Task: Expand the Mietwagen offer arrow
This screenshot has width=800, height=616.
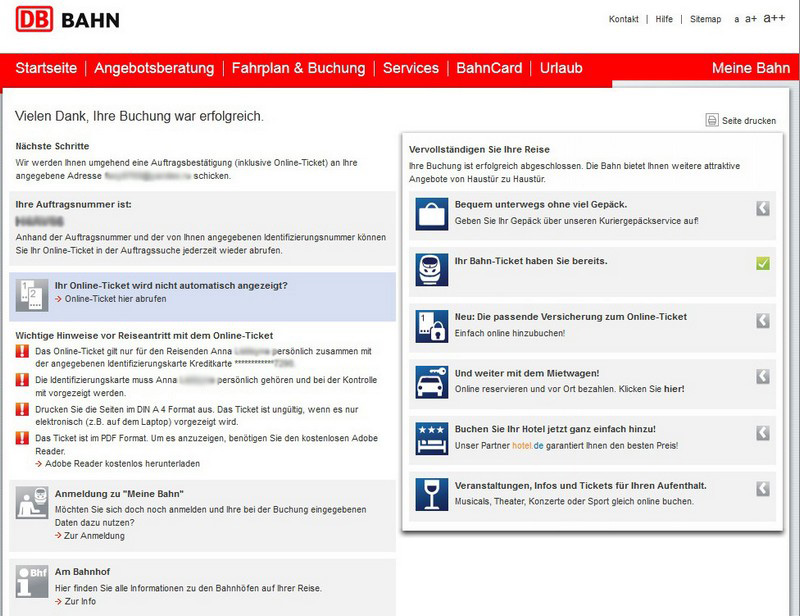Action: pyautogui.click(x=763, y=376)
